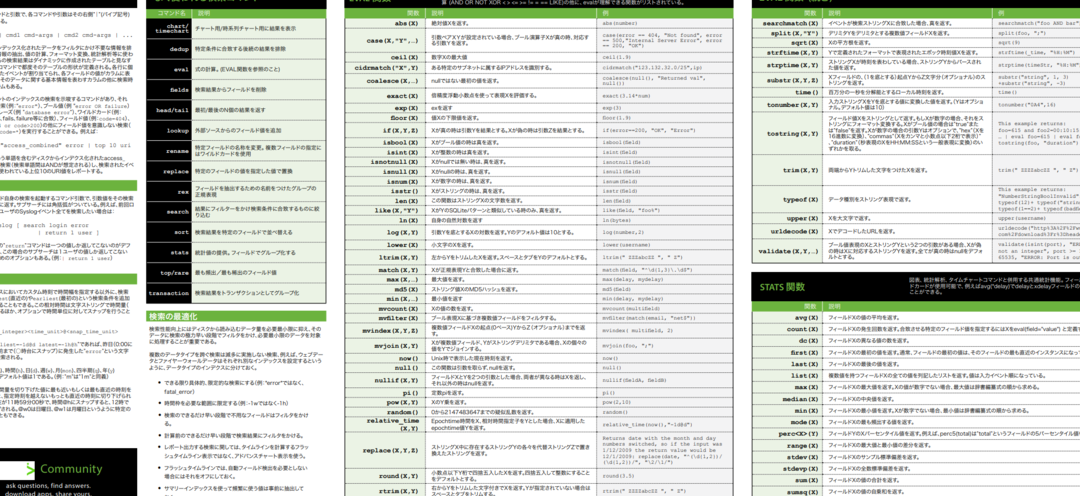Select the 'eval' command cell
The image size is (1080, 496).
[169, 70]
